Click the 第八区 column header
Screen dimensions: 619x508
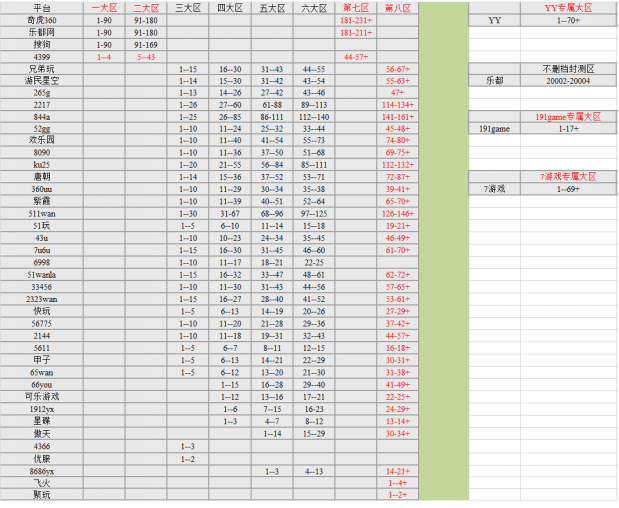point(397,7)
